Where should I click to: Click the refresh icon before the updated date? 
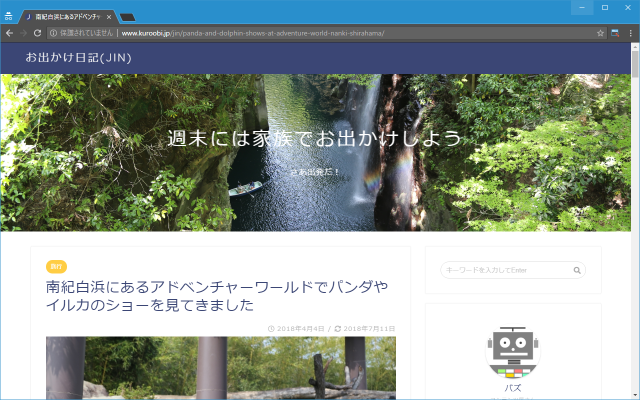tap(338, 329)
